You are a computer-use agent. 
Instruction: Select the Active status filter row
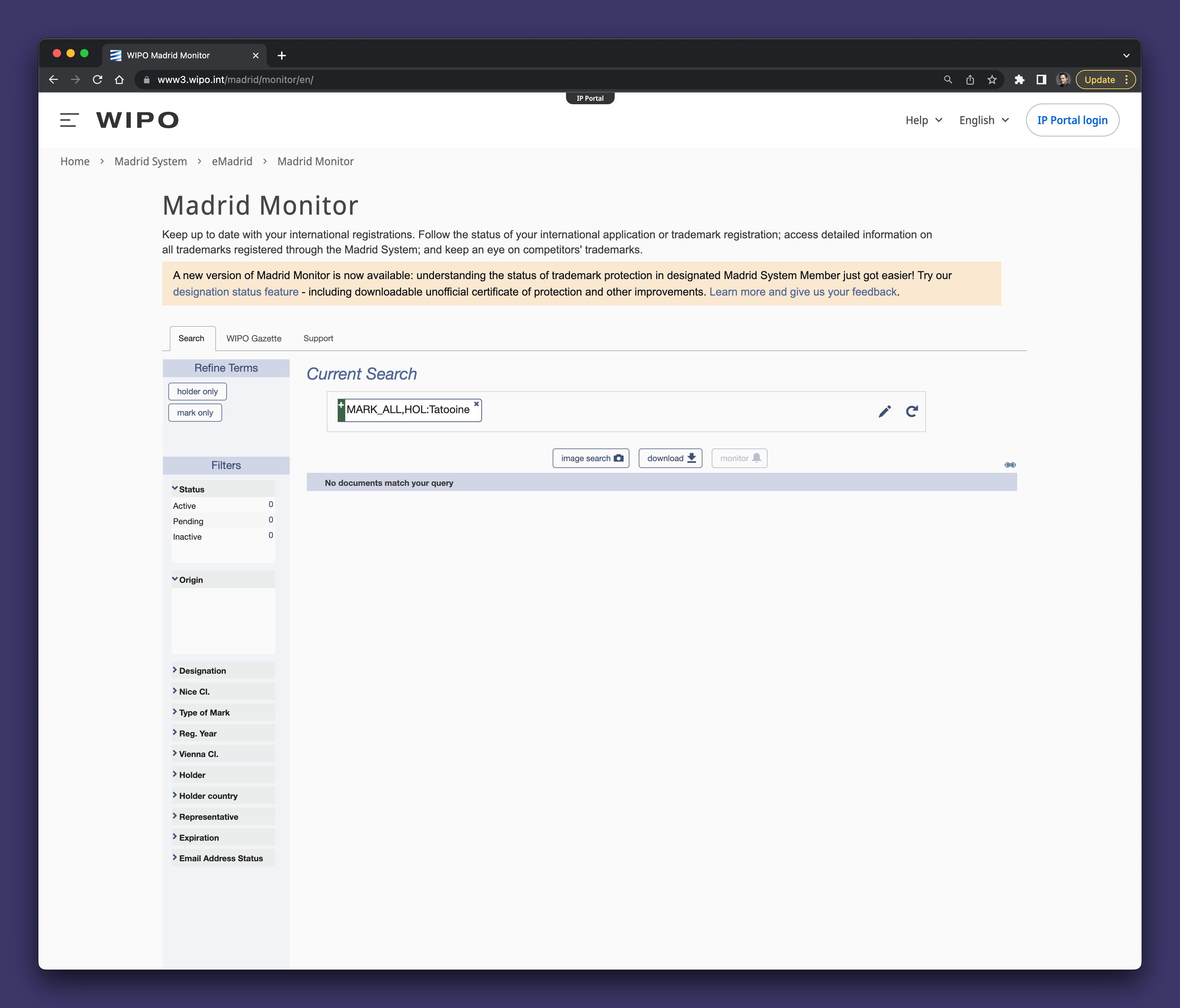(x=223, y=505)
